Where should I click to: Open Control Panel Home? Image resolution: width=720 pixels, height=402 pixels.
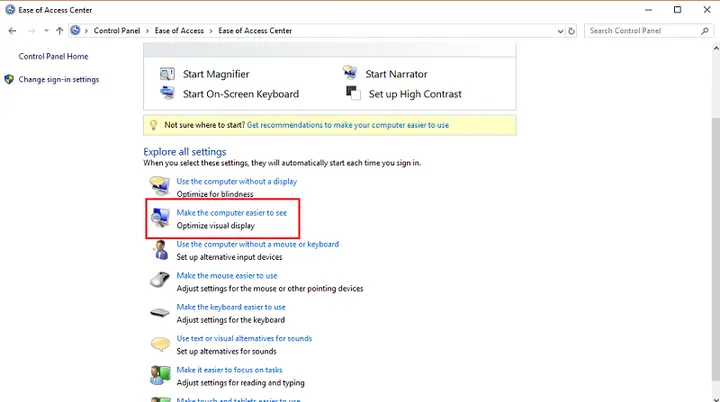(53, 56)
